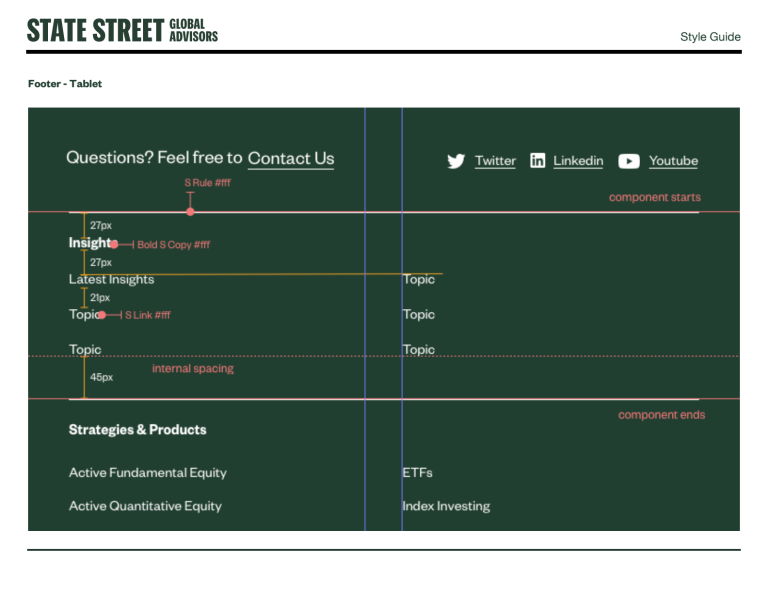Screen dimensions: 768x593
Task: Select the Active Quantitative Equity link
Action: 145,506
